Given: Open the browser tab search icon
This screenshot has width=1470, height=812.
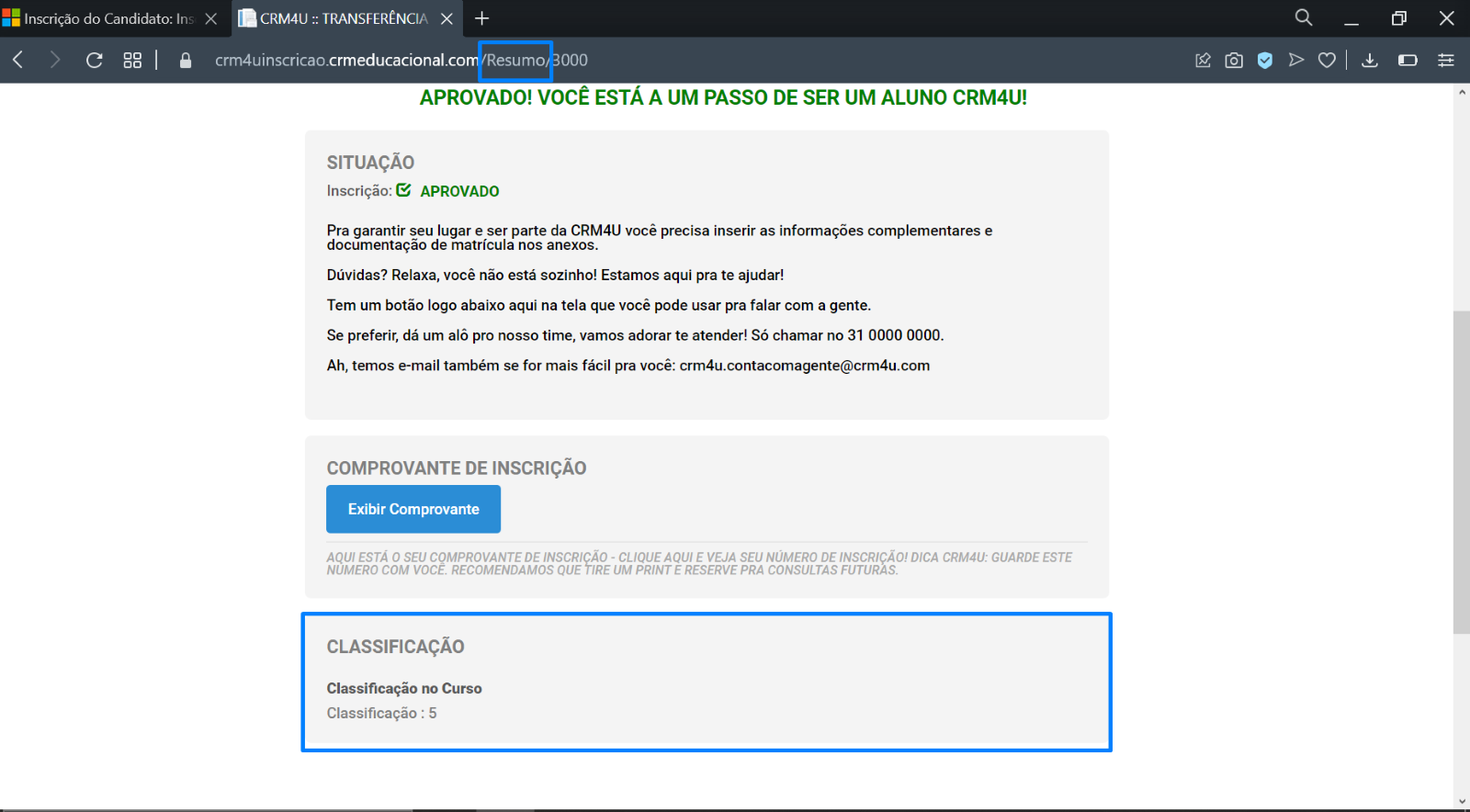Looking at the screenshot, I should point(1304,17).
